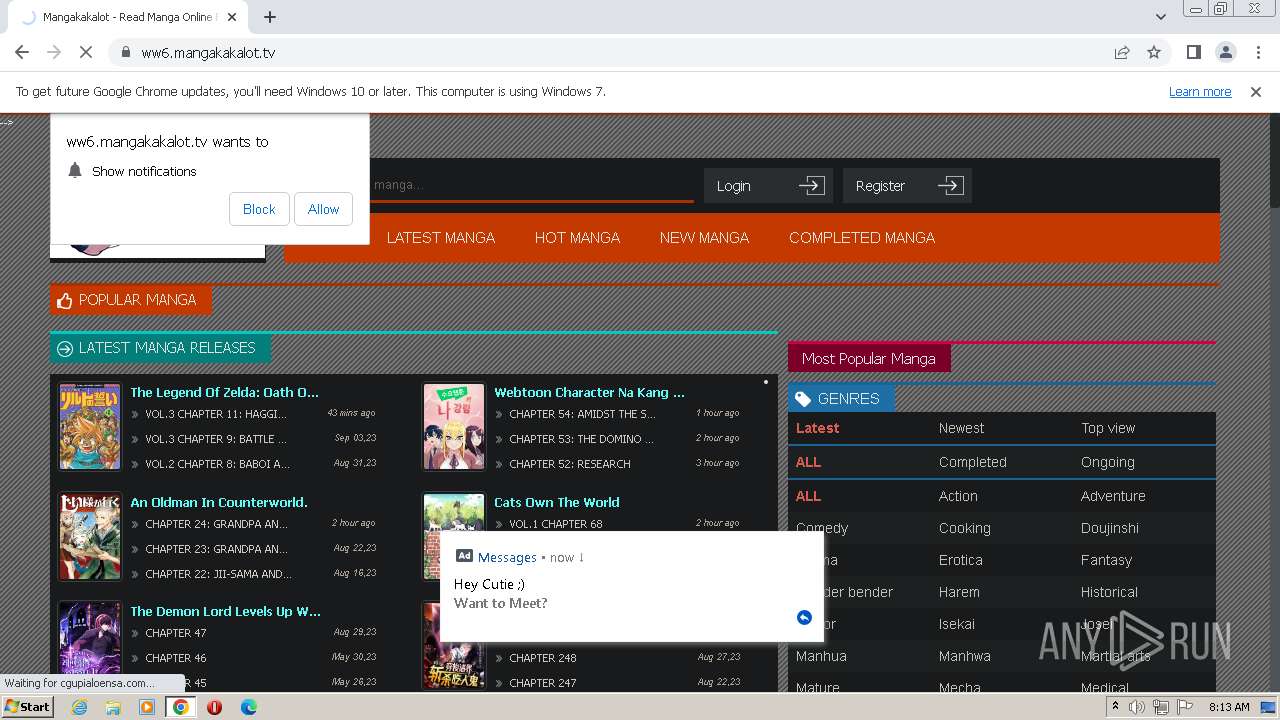Open Chapter 248 link
Image resolution: width=1280 pixels, height=720 pixels.
(x=543, y=658)
